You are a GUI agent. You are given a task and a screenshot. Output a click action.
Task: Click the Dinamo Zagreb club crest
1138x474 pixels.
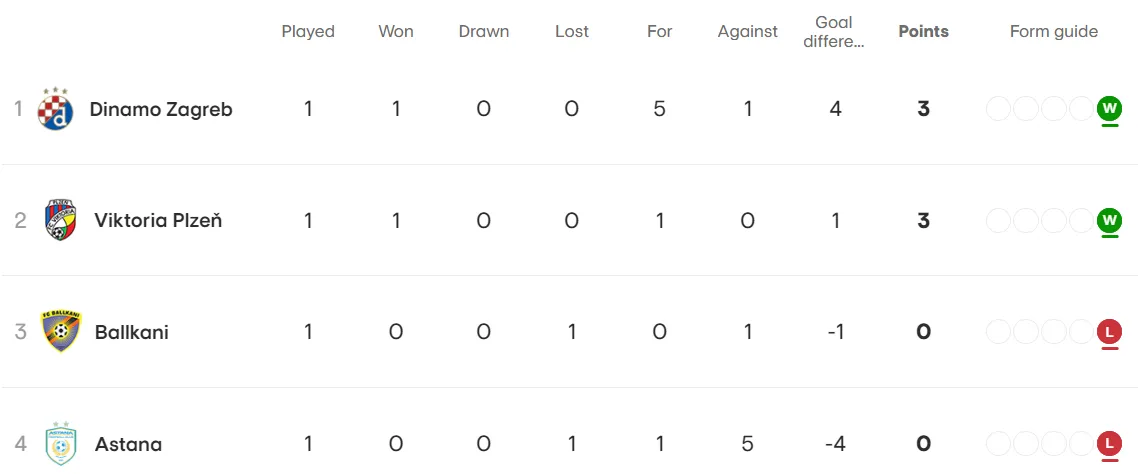tap(56, 109)
